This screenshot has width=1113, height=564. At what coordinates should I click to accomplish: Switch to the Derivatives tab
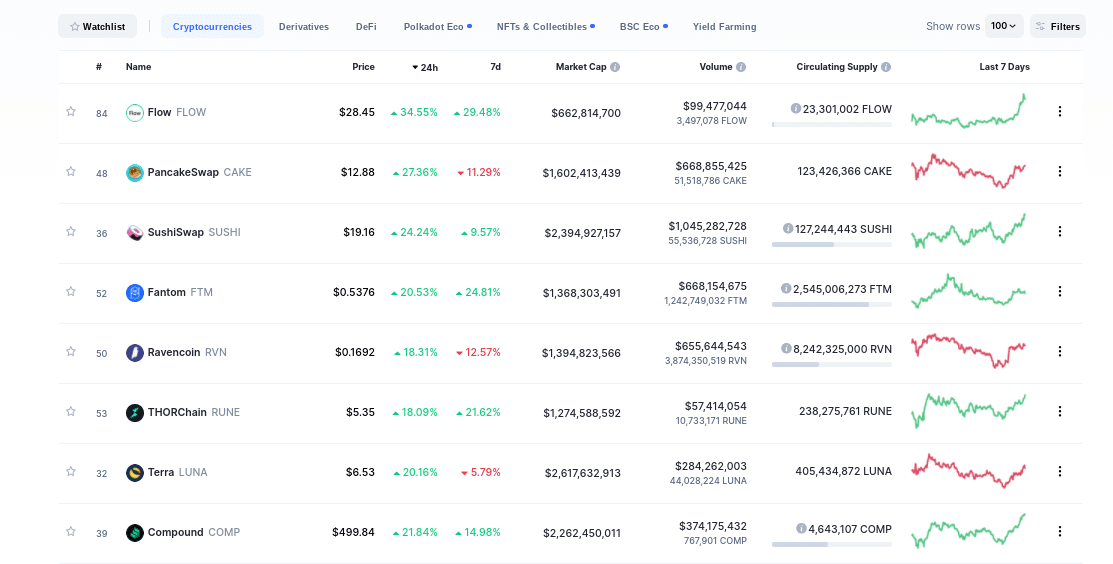tap(304, 26)
